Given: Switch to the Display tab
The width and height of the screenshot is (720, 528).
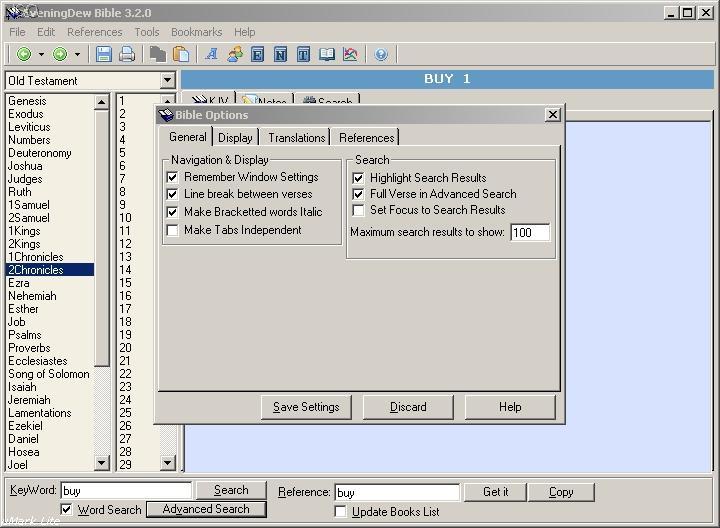Looking at the screenshot, I should pyautogui.click(x=235, y=138).
